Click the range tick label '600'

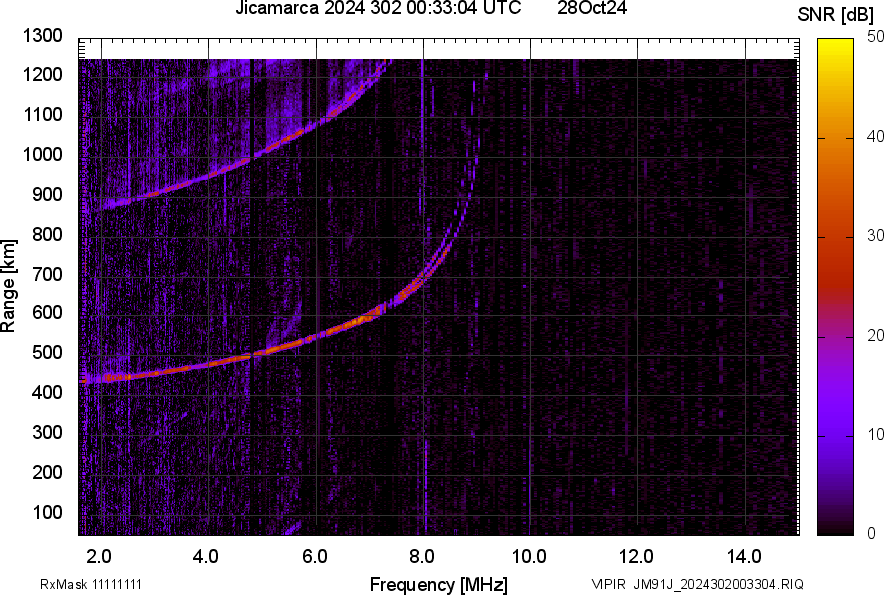(x=47, y=312)
